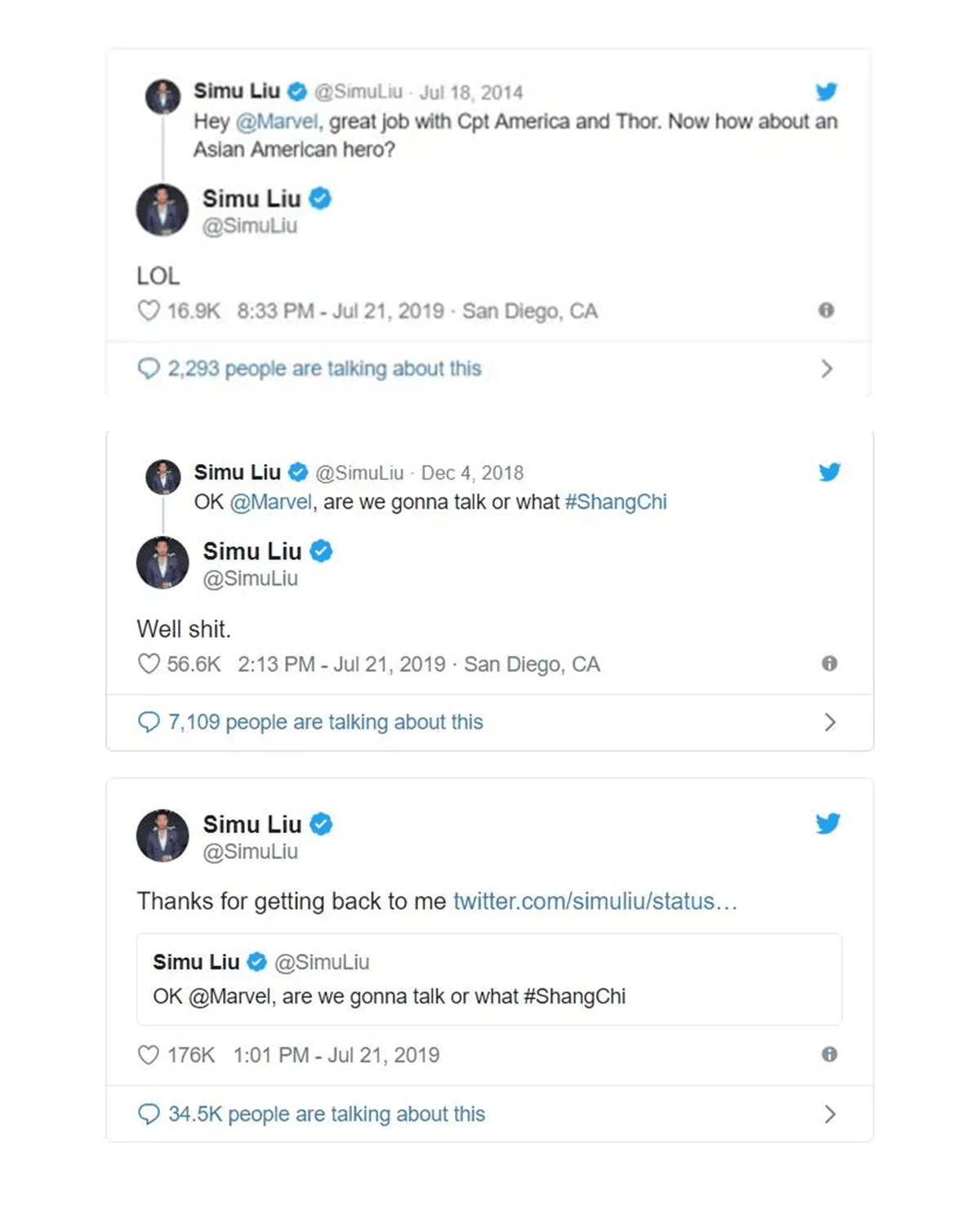Open '7,109 people are talking about this'
980x1225 pixels.
[325, 722]
